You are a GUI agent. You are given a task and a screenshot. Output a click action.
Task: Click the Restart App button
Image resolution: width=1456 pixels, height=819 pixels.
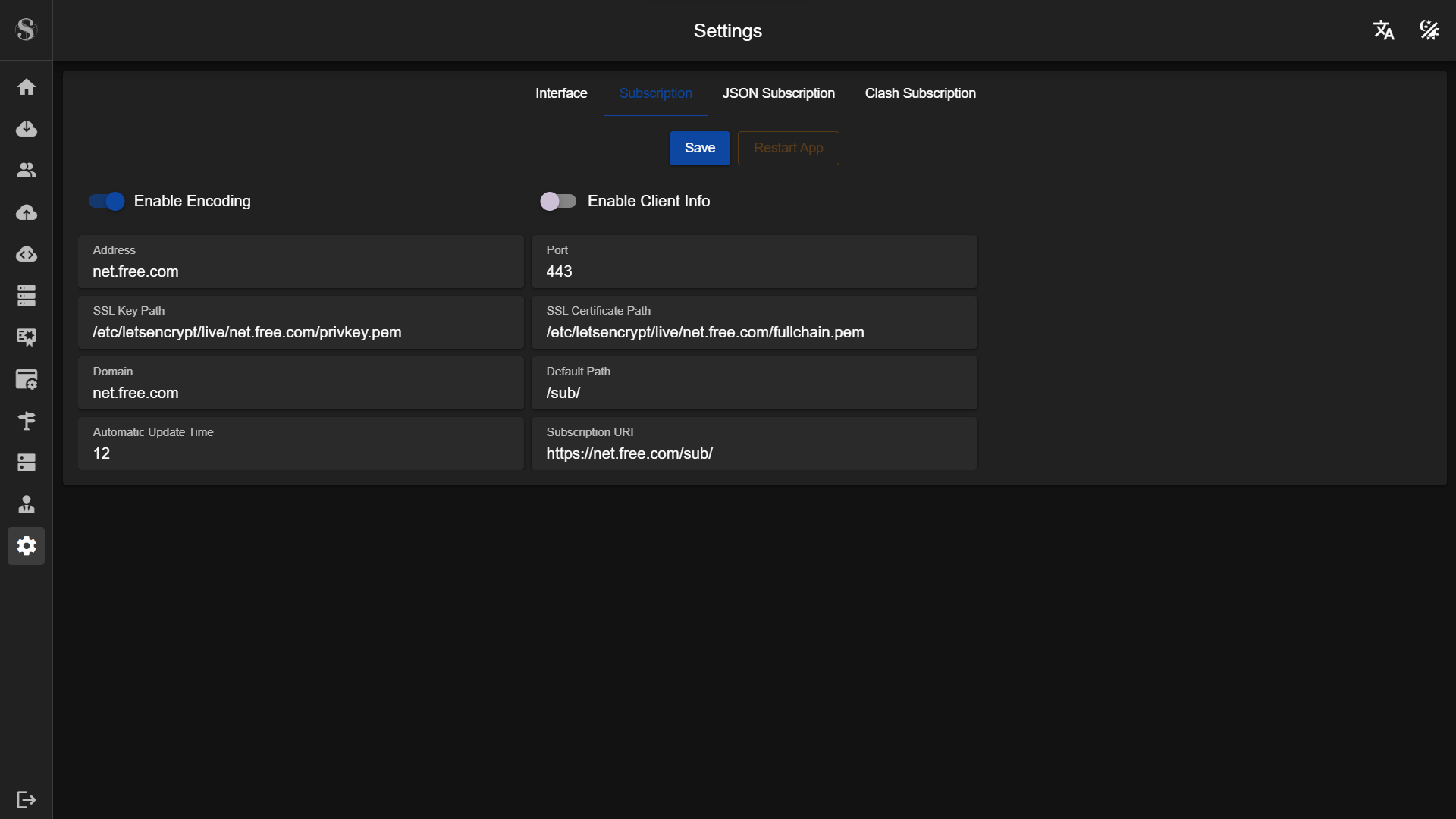coord(788,148)
